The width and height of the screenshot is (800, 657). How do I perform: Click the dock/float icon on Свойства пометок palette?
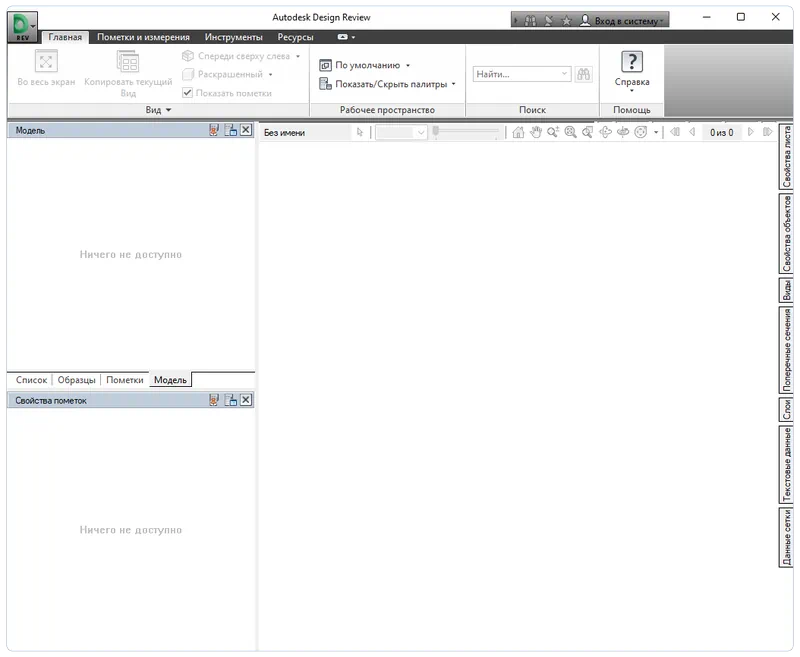click(x=231, y=400)
